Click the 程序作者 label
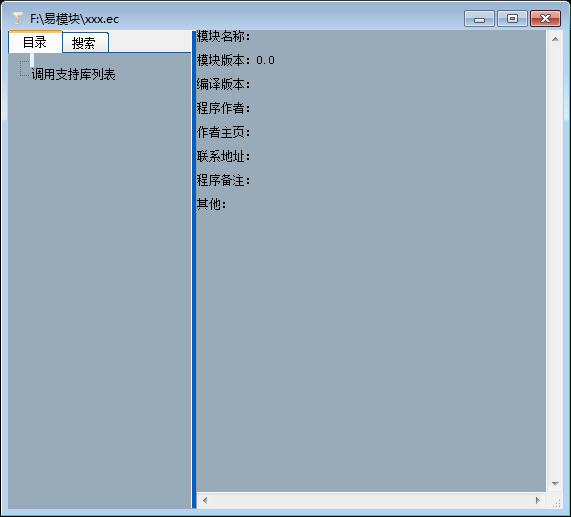The height and width of the screenshot is (517, 571). click(x=224, y=108)
